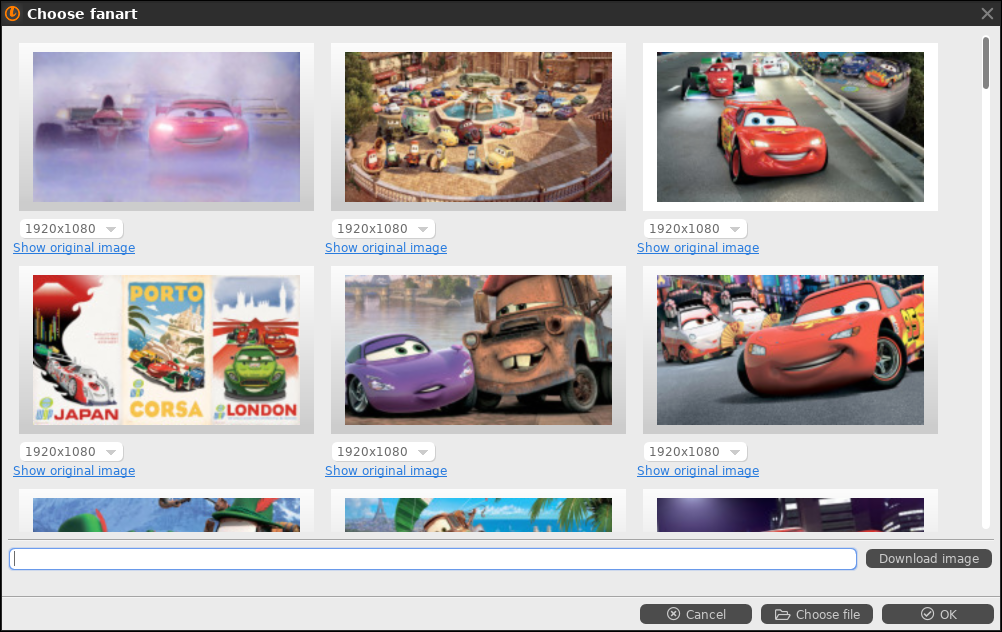Focus the image URL input field
The width and height of the screenshot is (1002, 632).
tap(433, 559)
